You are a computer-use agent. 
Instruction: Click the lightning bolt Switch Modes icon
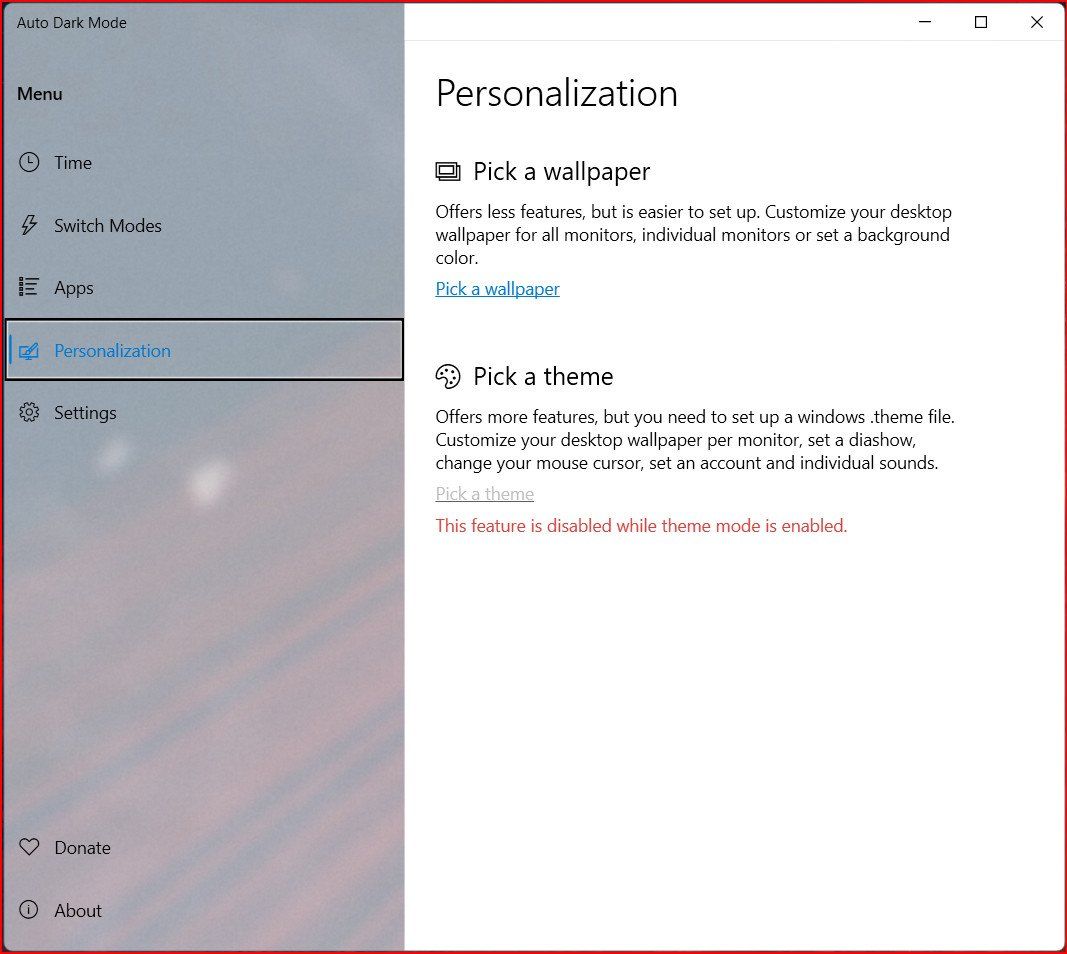(x=29, y=225)
